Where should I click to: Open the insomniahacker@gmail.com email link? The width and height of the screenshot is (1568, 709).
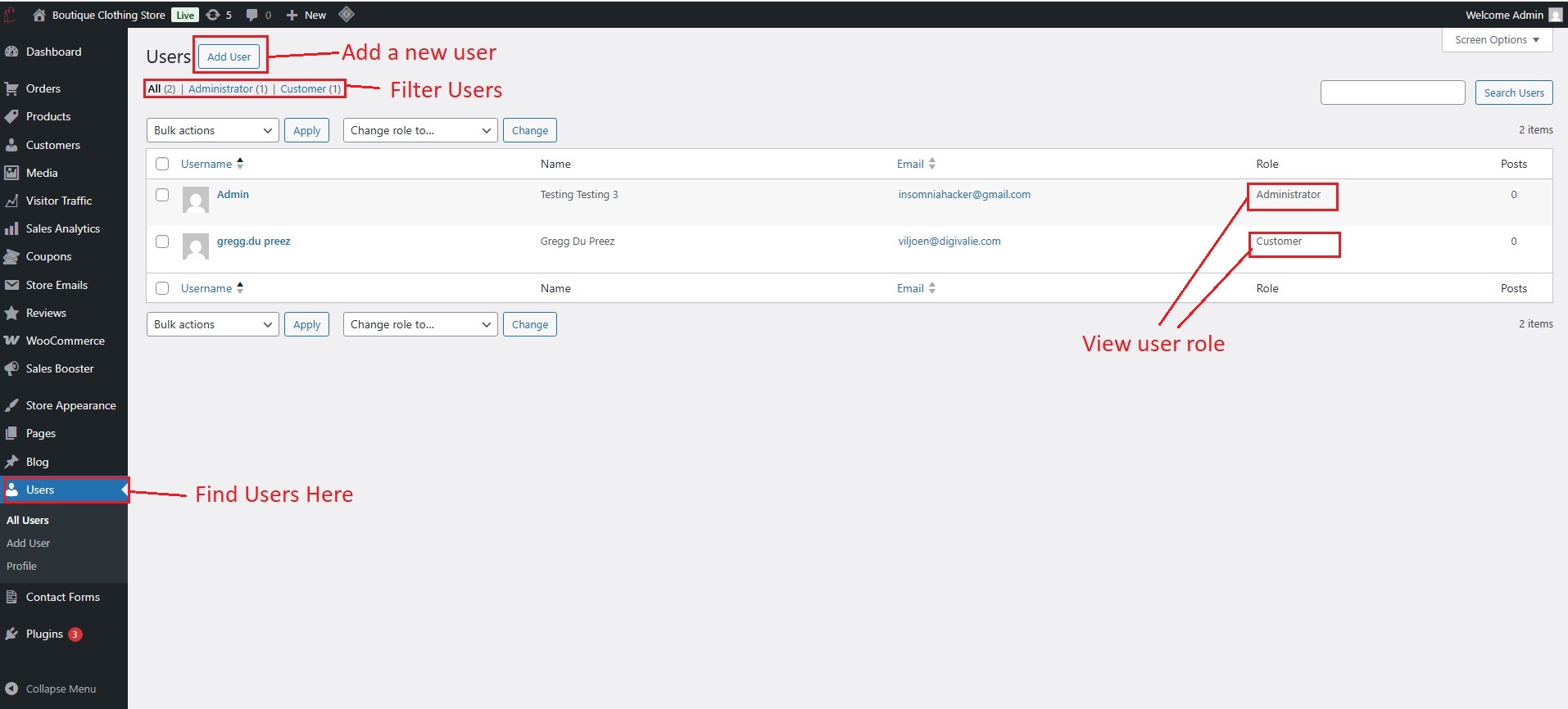pyautogui.click(x=964, y=195)
